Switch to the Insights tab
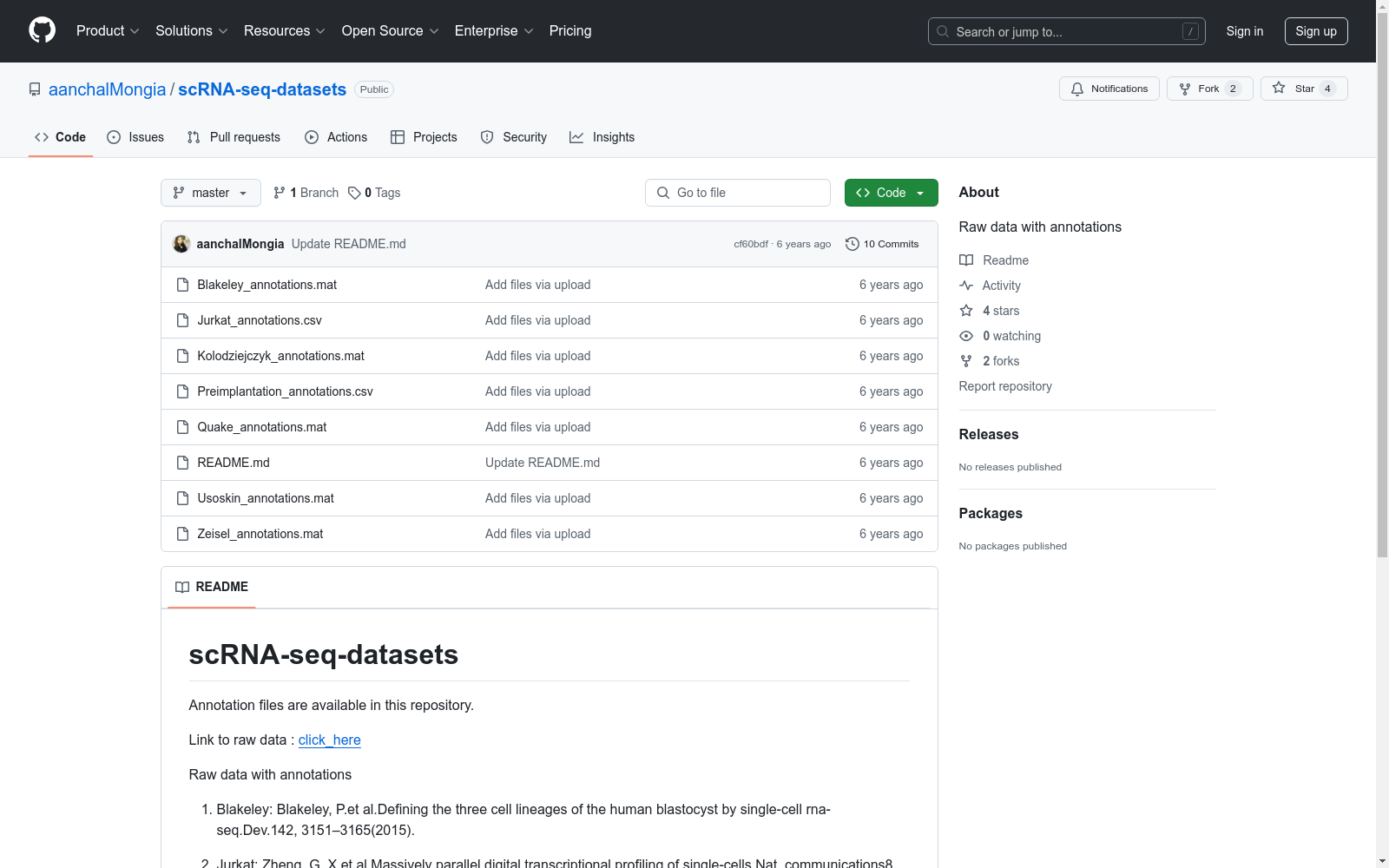 point(602,137)
